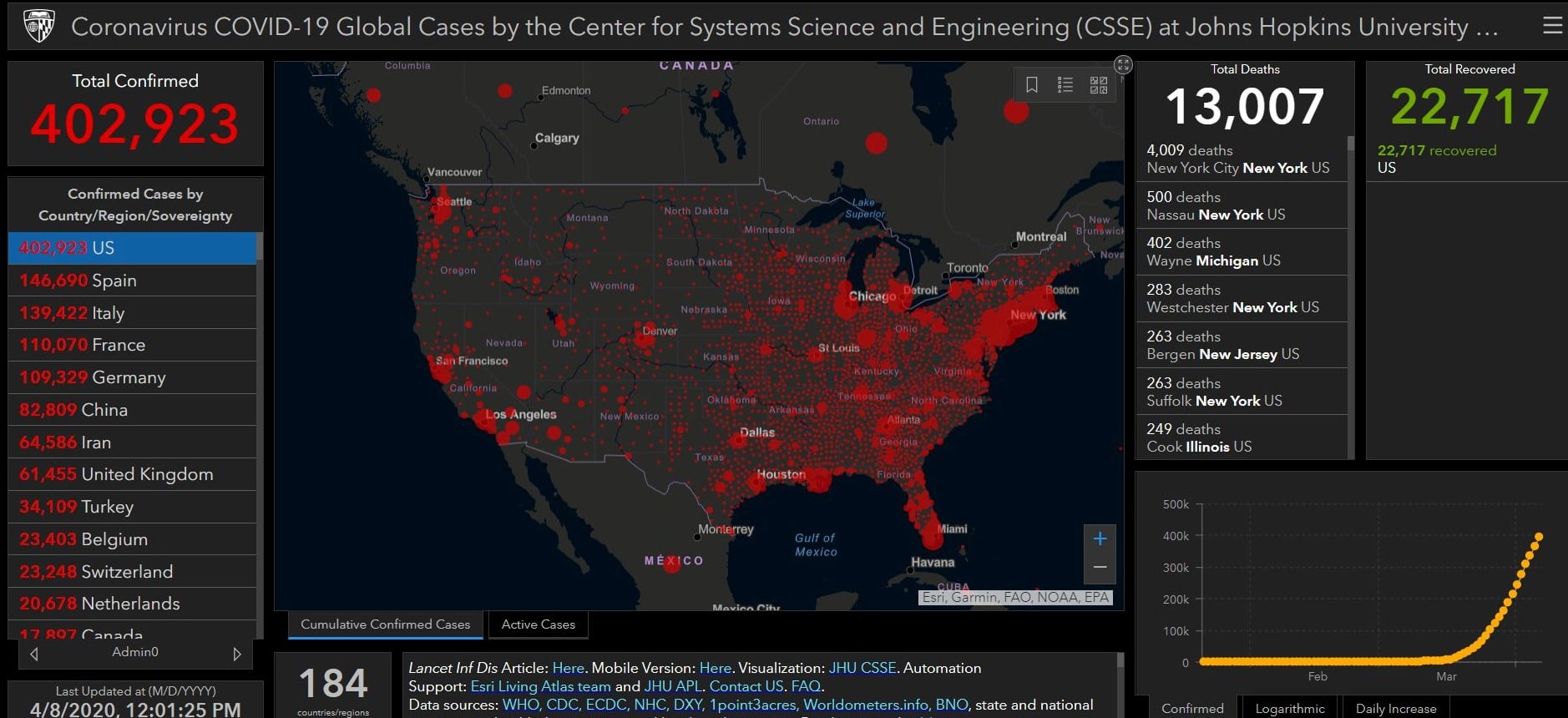
Task: Switch chart to Daily Increase
Action: click(1395, 708)
